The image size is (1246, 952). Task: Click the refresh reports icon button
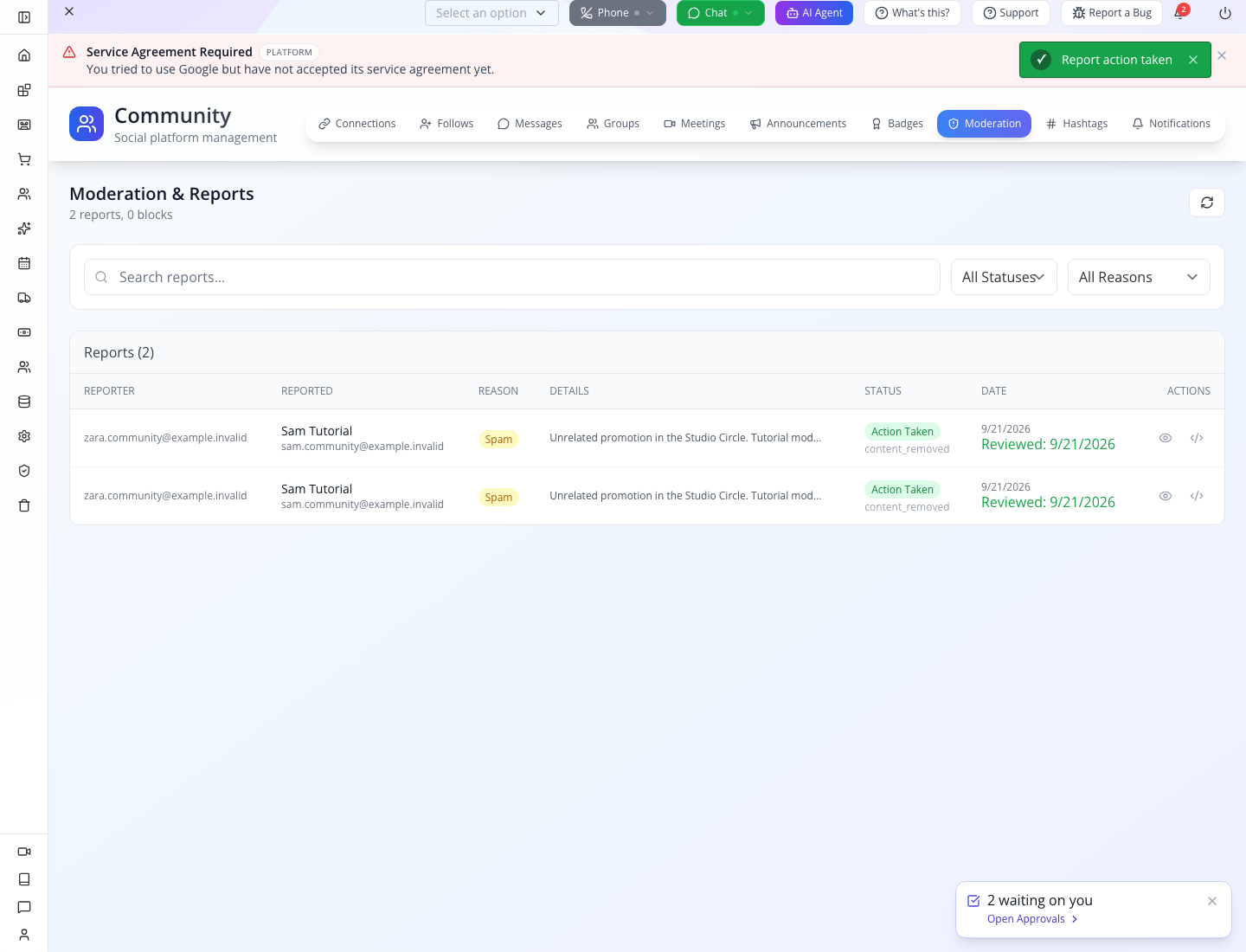pos(1207,203)
